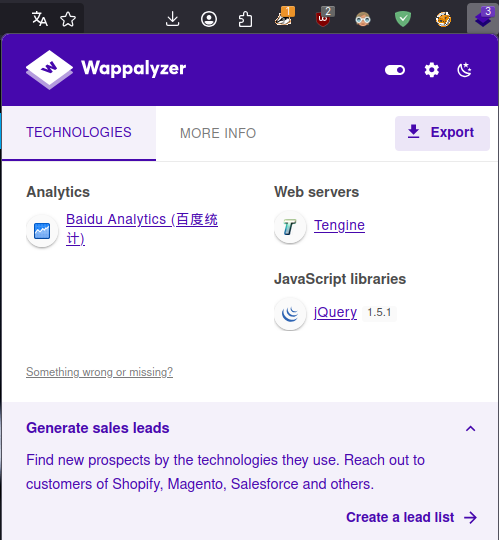
Task: Click the Tengine logo icon
Action: [290, 227]
